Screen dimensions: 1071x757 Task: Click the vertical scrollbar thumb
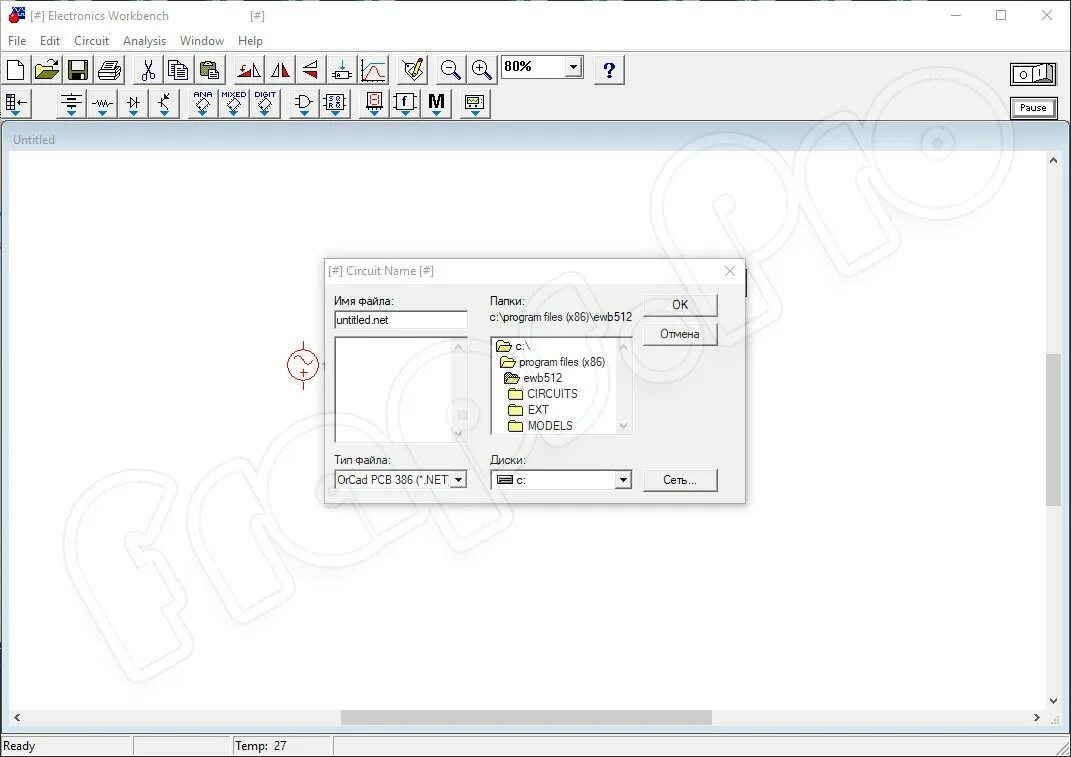(x=1053, y=429)
